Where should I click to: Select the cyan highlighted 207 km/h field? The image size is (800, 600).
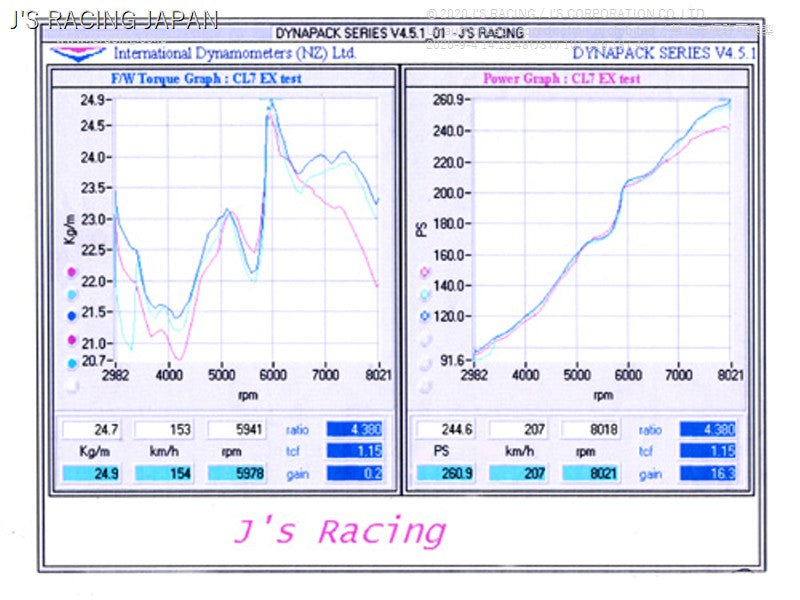[517, 473]
